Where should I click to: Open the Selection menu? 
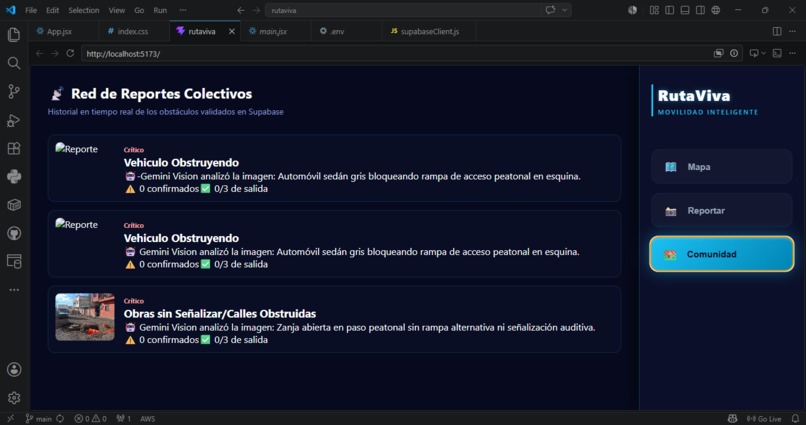pyautogui.click(x=84, y=10)
